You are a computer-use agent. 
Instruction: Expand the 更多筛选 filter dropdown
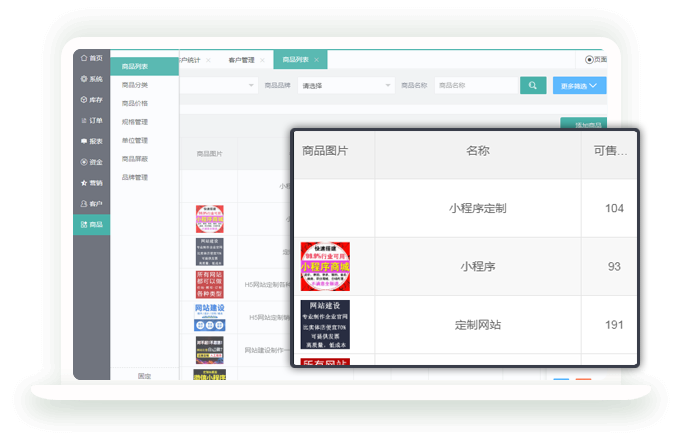tap(579, 86)
